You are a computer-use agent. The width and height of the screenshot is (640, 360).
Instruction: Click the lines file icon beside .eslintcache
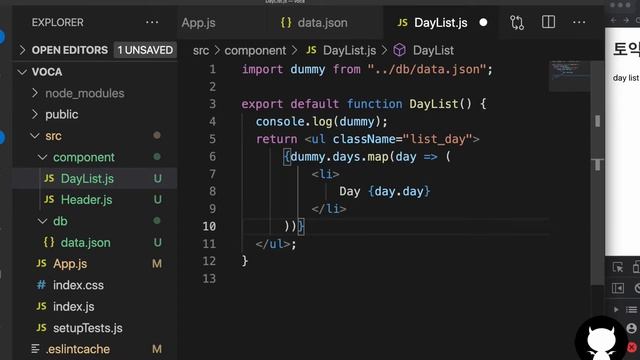36,349
